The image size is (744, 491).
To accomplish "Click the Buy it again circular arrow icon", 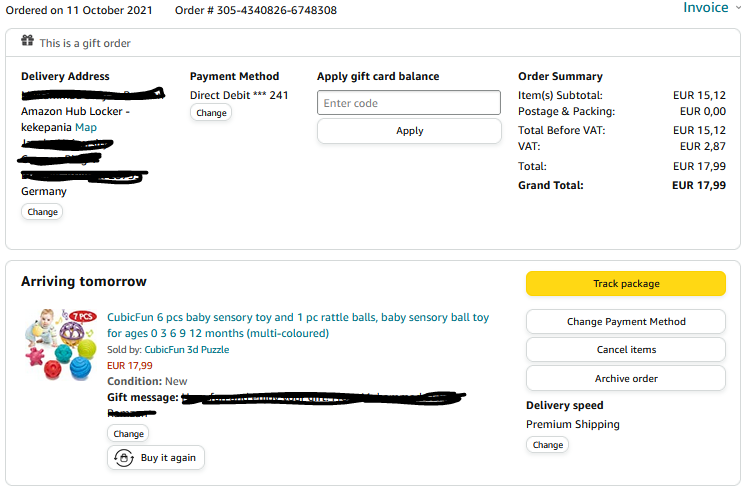I will coord(124,458).
